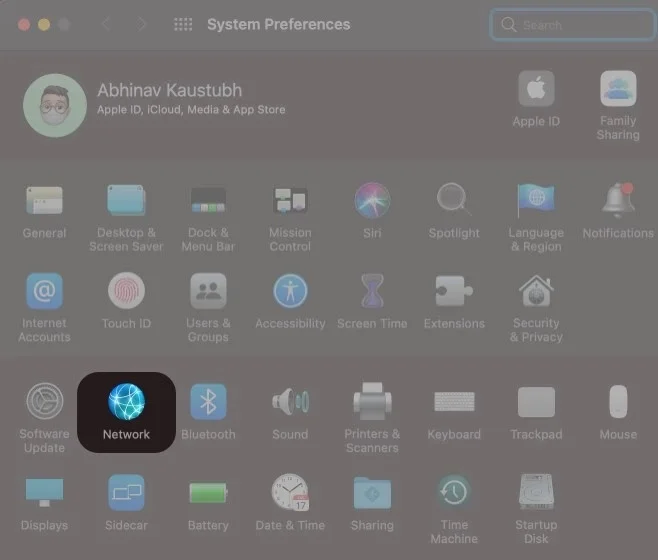The width and height of the screenshot is (658, 560).
Task: Open Sidecar settings
Action: pos(127,493)
